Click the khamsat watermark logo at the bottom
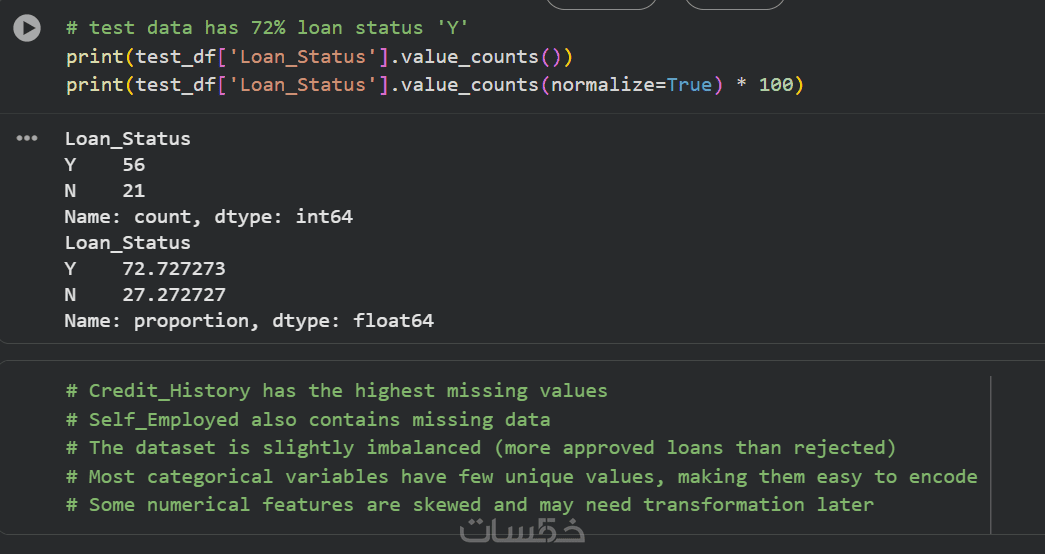This screenshot has height=554, width=1045. [522, 528]
